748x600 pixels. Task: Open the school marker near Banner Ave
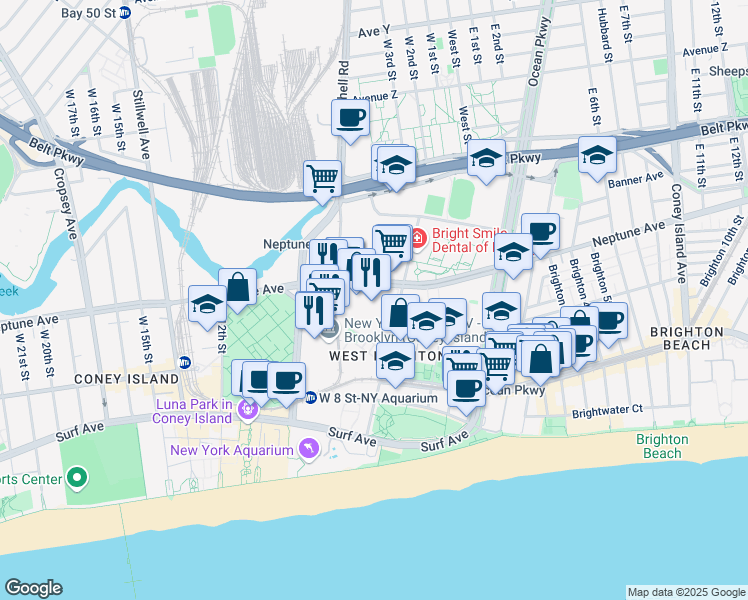tap(597, 158)
